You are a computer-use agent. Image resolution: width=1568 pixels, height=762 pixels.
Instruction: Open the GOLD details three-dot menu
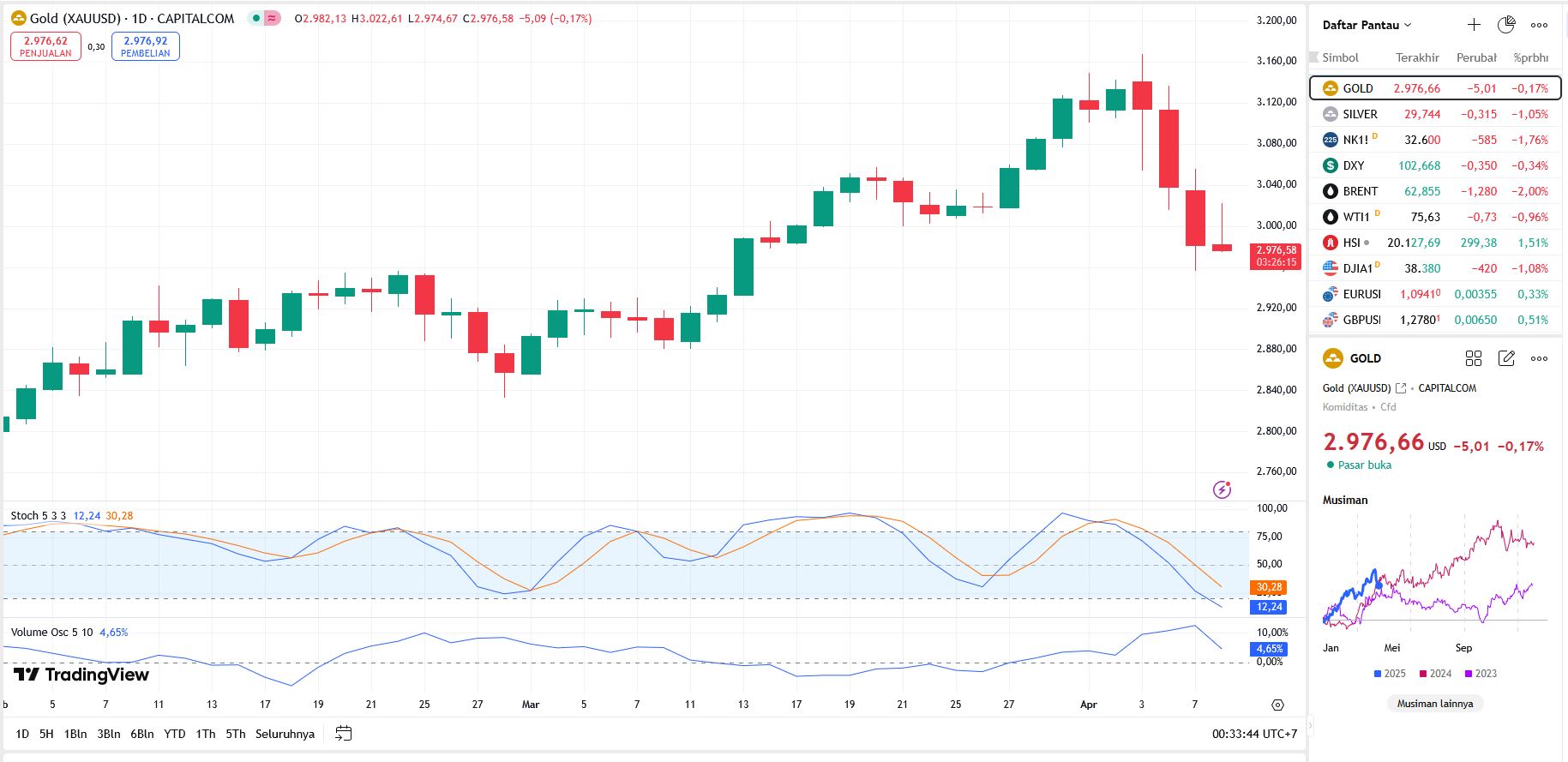tap(1540, 358)
